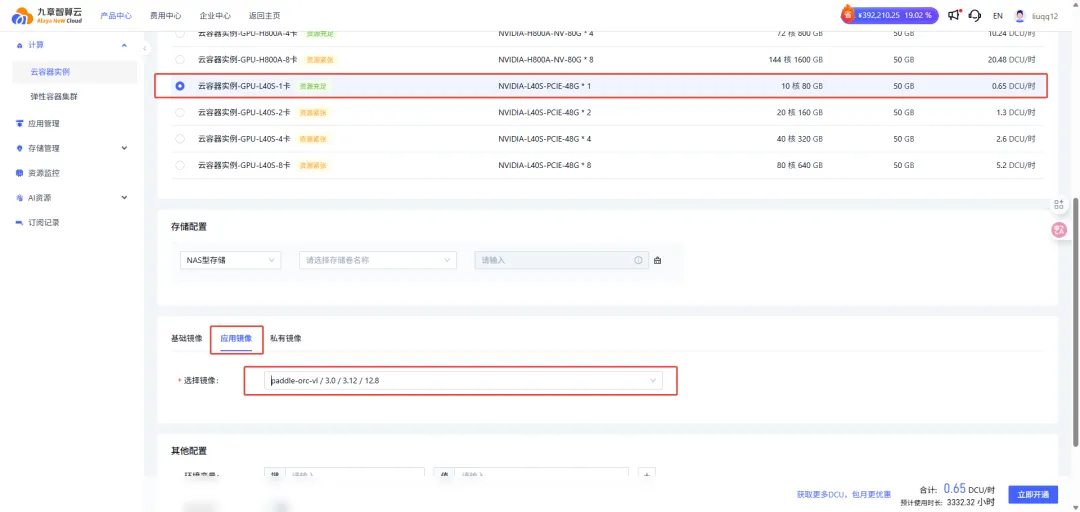Viewport: 1080px width, 512px height.
Task: Click the 立即开通 button
Action: pyautogui.click(x=1032, y=494)
